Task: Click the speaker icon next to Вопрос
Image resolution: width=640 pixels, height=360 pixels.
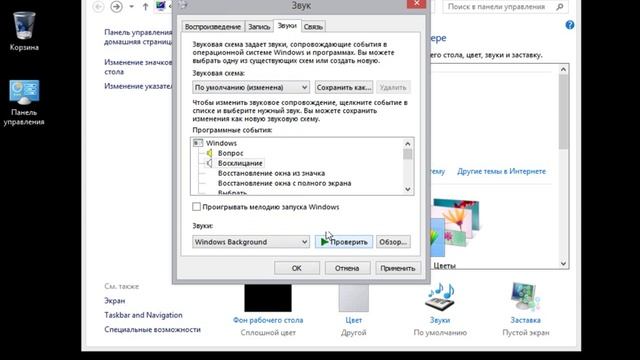Action: pyautogui.click(x=209, y=153)
